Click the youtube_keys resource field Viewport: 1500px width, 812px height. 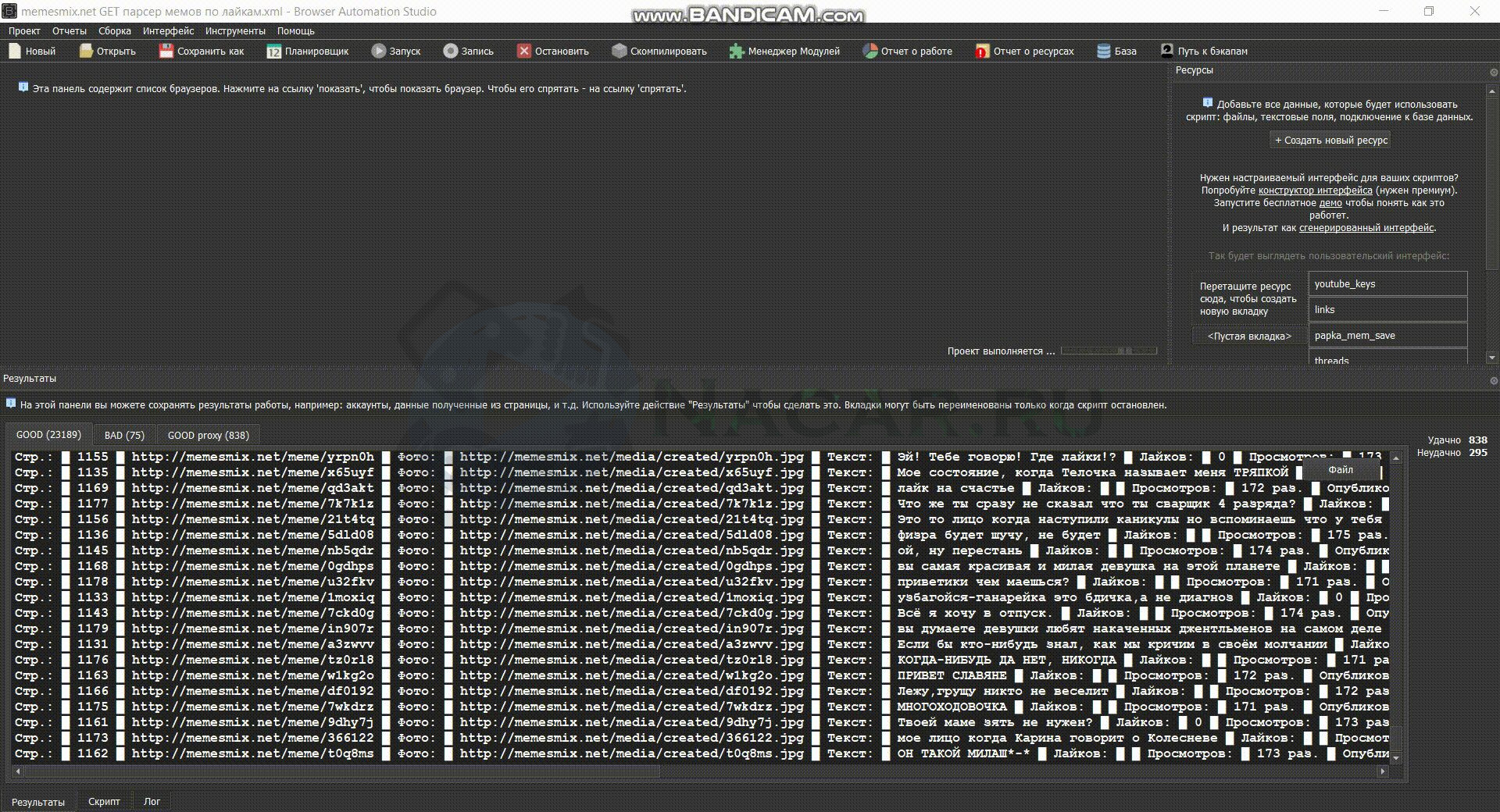(1387, 284)
